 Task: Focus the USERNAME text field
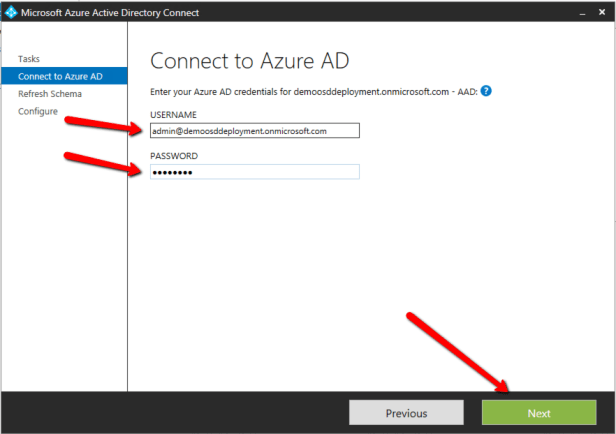click(x=253, y=130)
